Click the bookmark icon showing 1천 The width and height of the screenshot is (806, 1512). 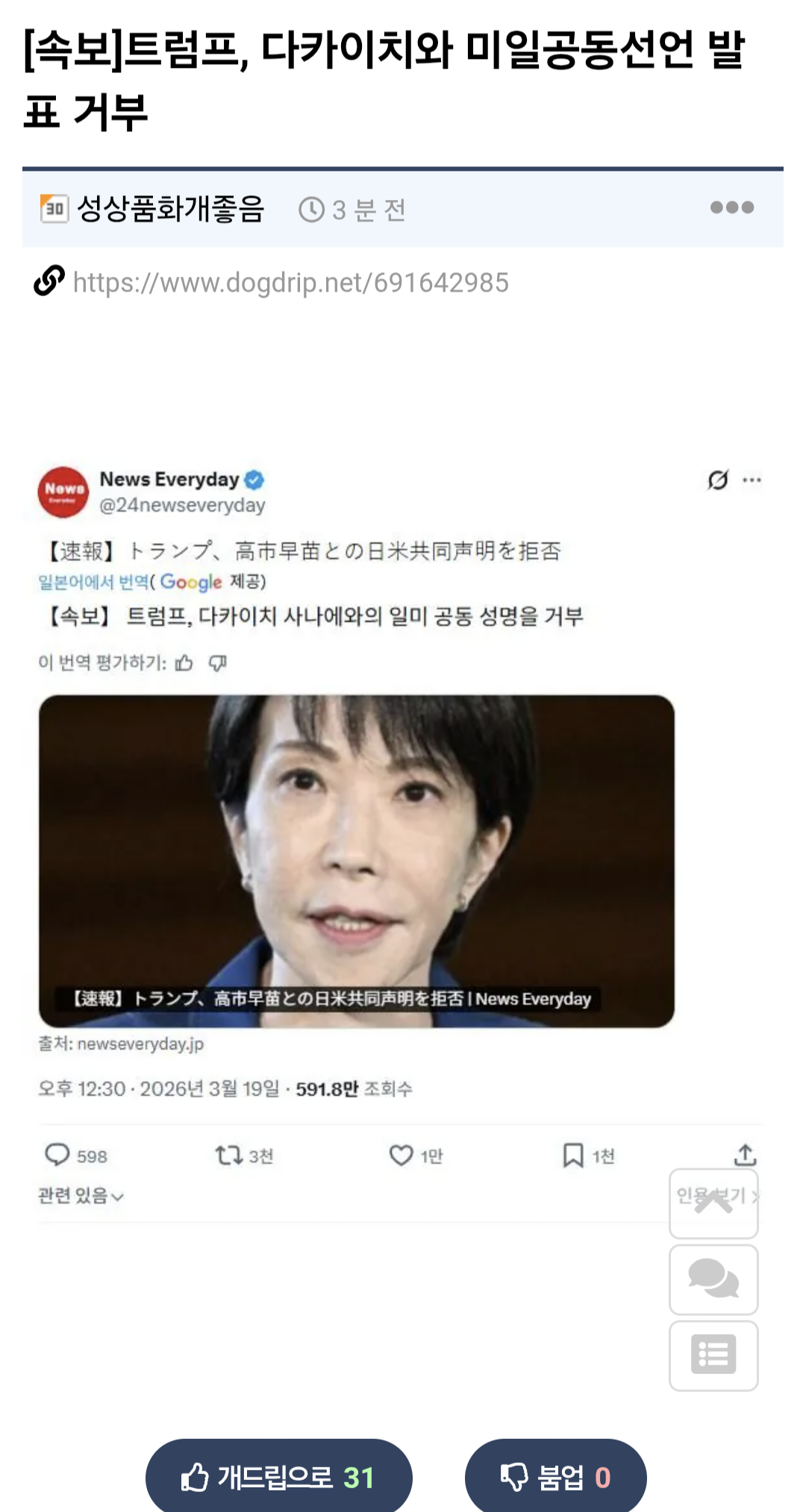pos(572,1155)
